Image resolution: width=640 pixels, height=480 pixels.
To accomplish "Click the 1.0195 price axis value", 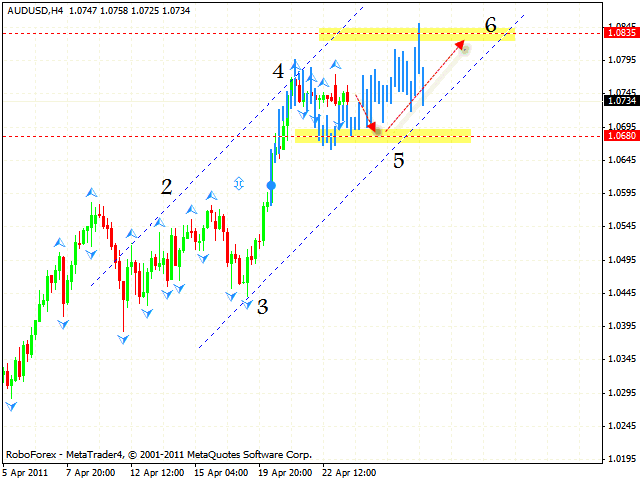I will (x=622, y=459).
